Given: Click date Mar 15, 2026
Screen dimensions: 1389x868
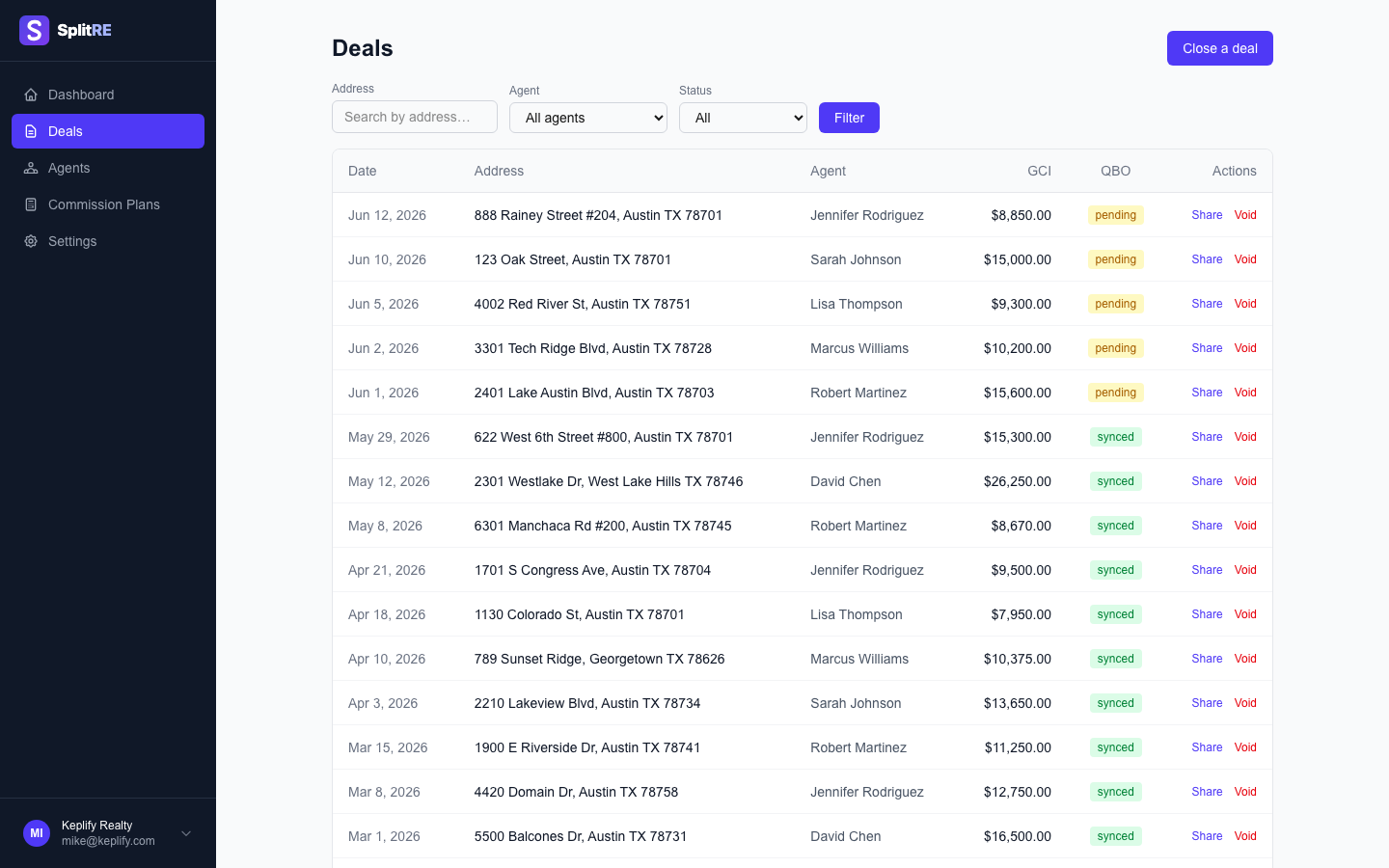Looking at the screenshot, I should click(x=388, y=747).
